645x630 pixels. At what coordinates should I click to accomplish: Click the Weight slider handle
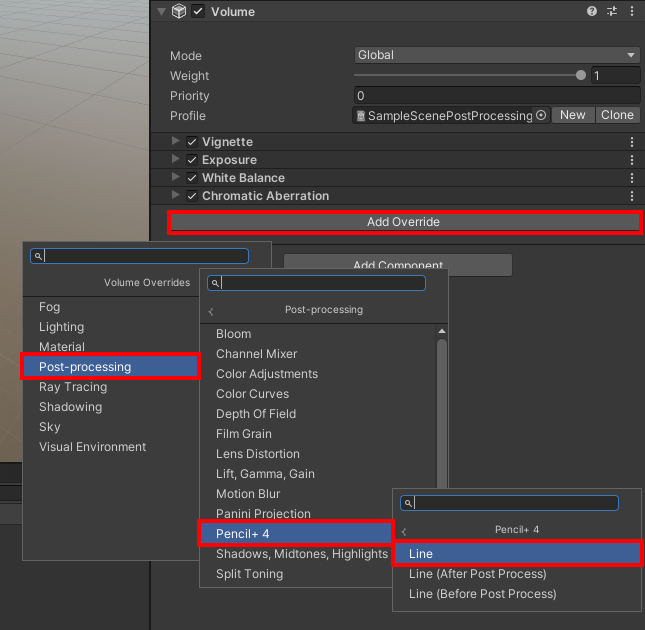click(x=581, y=75)
